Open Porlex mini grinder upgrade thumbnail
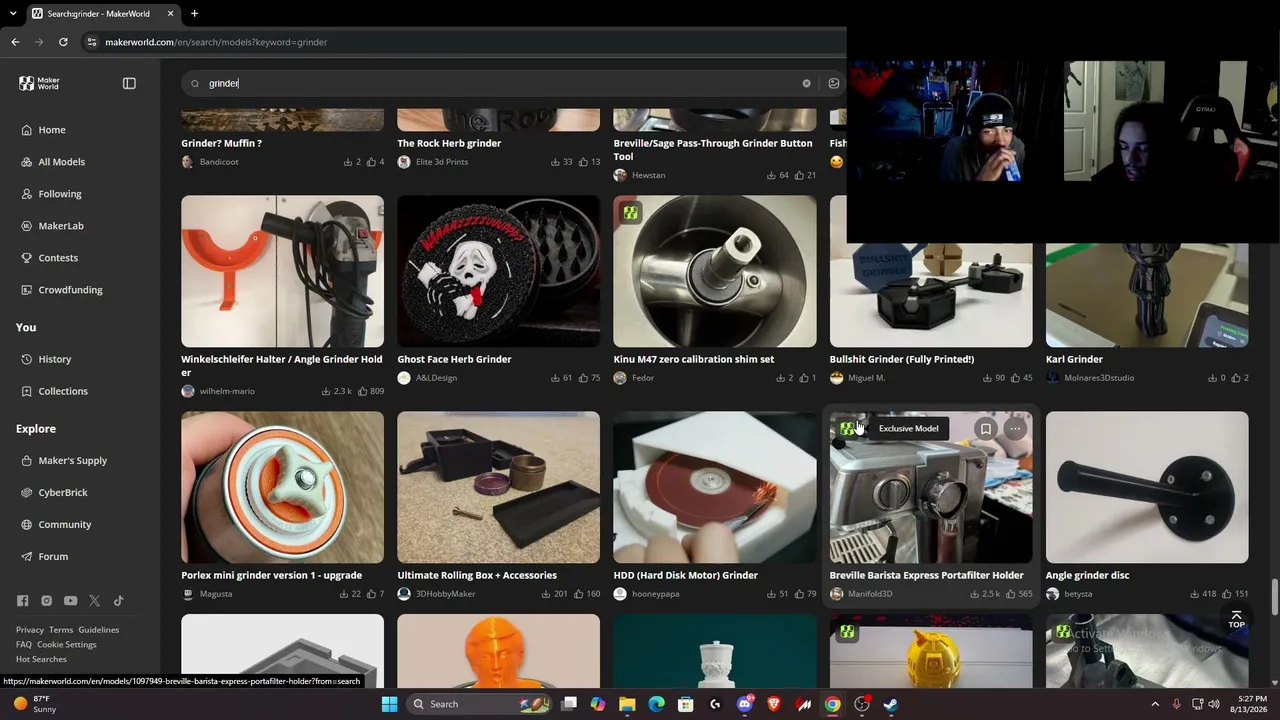The height and width of the screenshot is (720, 1280). pyautogui.click(x=282, y=487)
